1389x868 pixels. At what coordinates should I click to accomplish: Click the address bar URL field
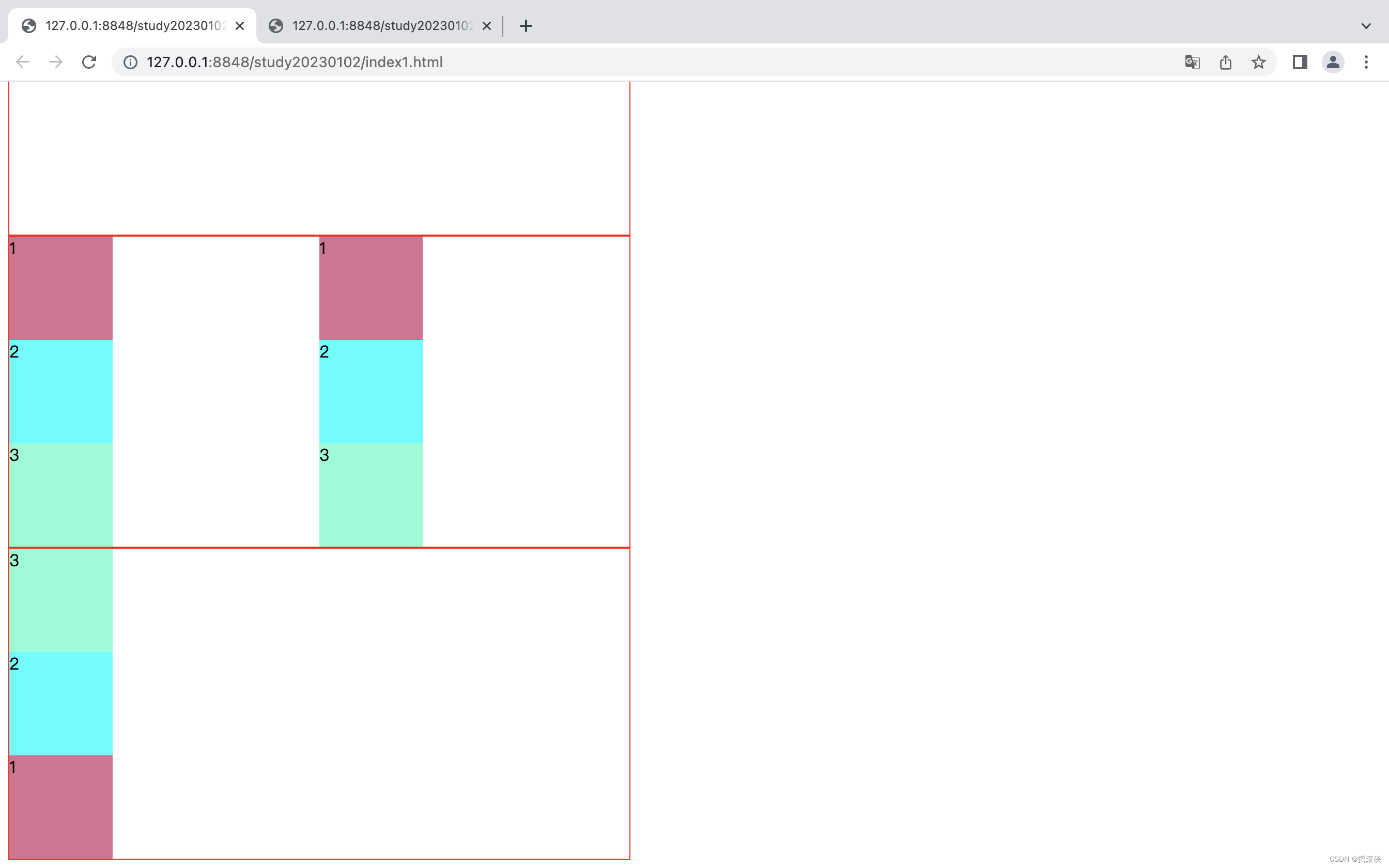point(631,62)
